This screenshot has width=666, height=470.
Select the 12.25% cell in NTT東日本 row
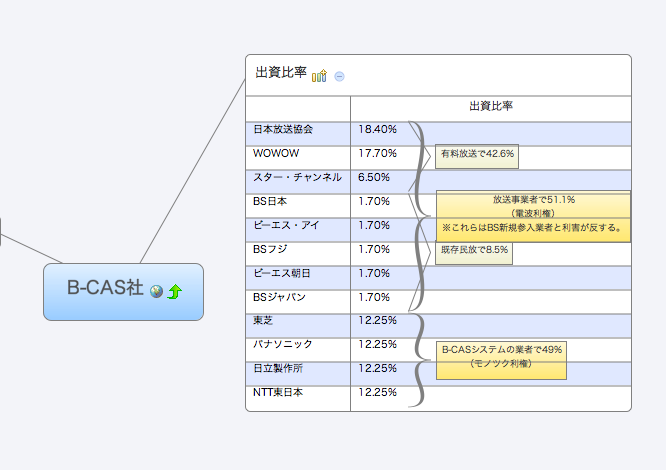(377, 392)
